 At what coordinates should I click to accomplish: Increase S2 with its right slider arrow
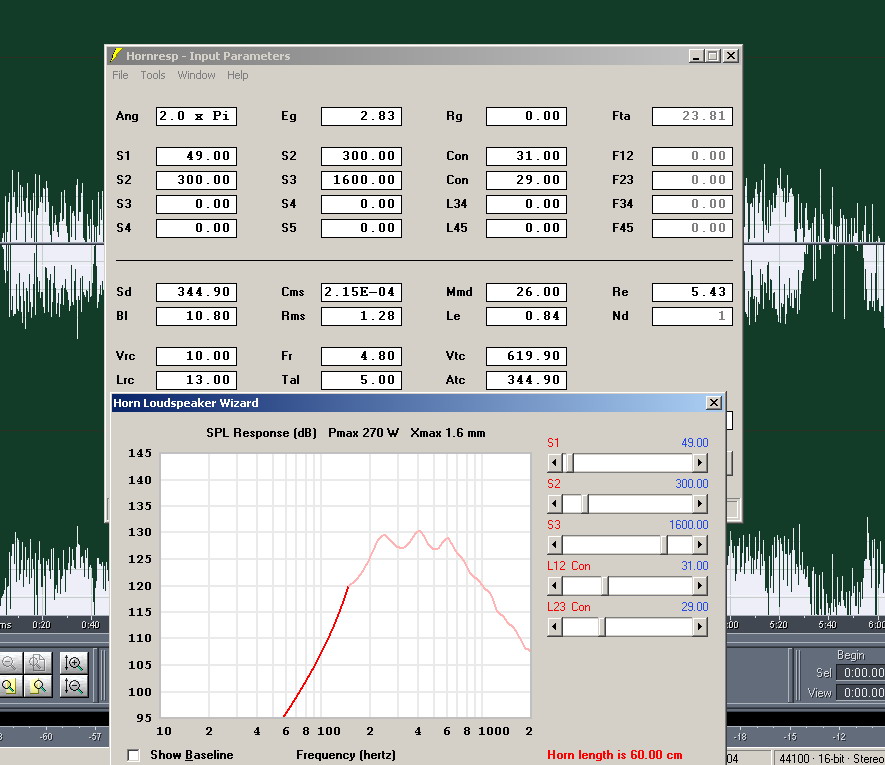point(700,504)
